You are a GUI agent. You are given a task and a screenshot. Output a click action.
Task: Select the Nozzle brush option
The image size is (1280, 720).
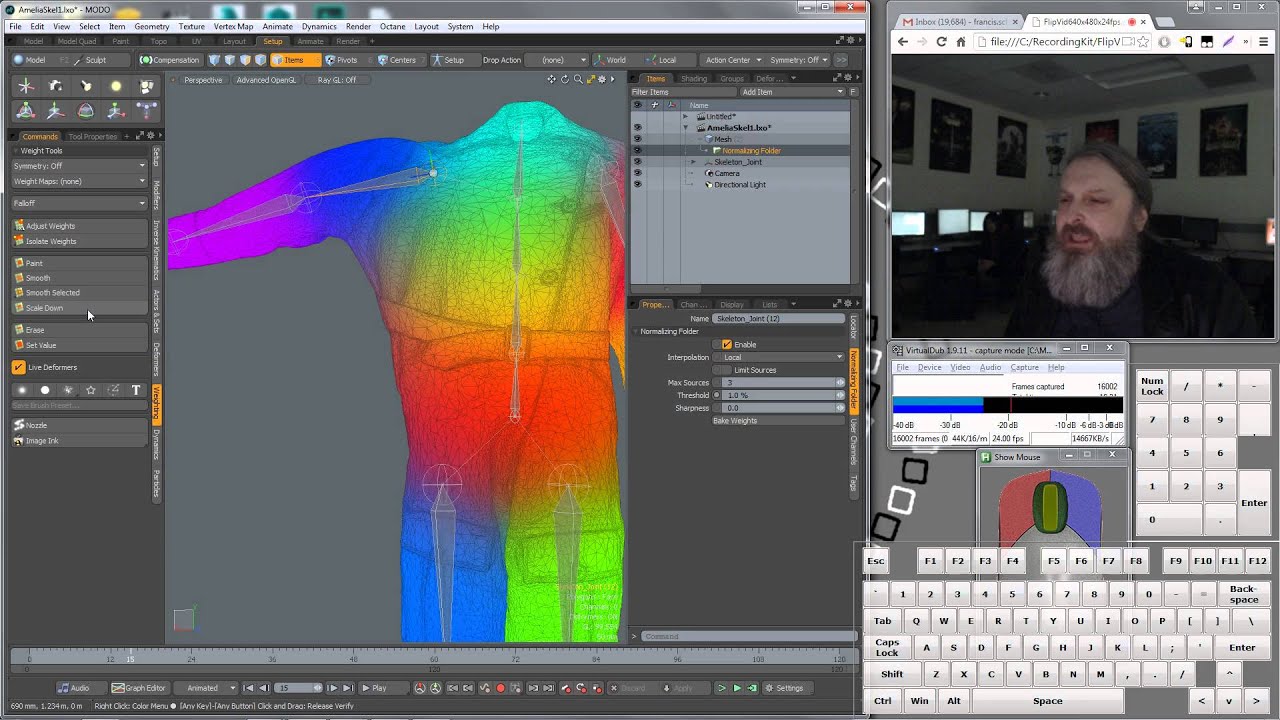80,425
